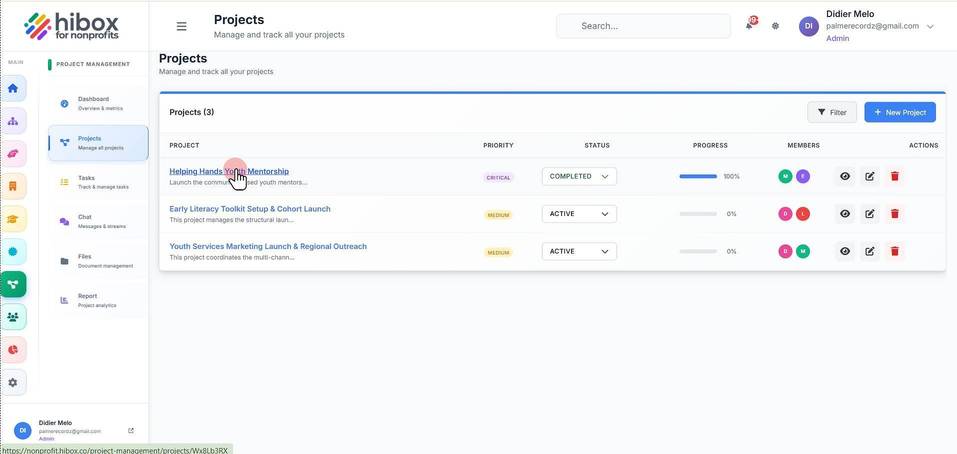Open the notifications bell
This screenshot has height=454, width=957.
(750, 25)
